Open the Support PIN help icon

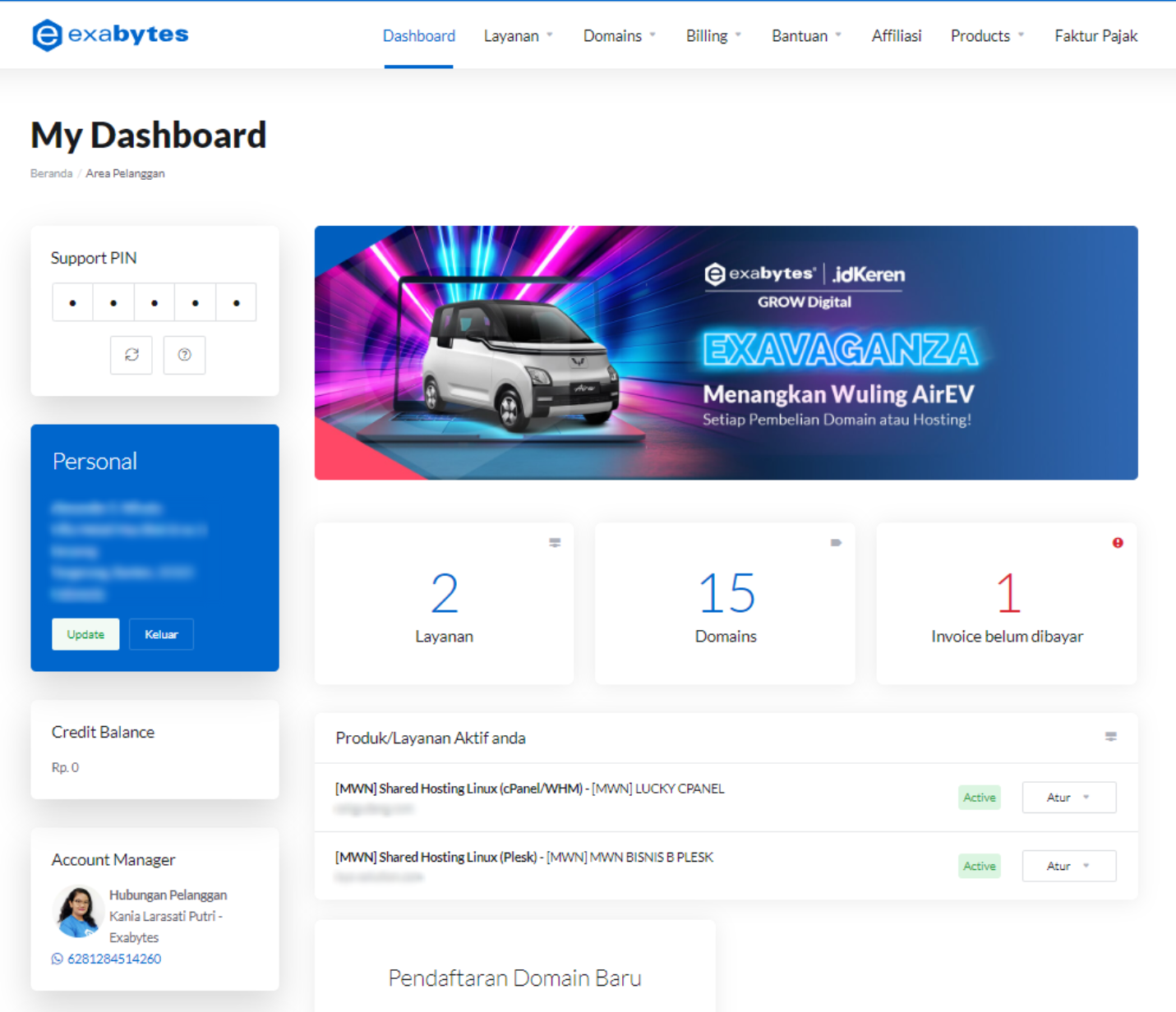click(184, 355)
